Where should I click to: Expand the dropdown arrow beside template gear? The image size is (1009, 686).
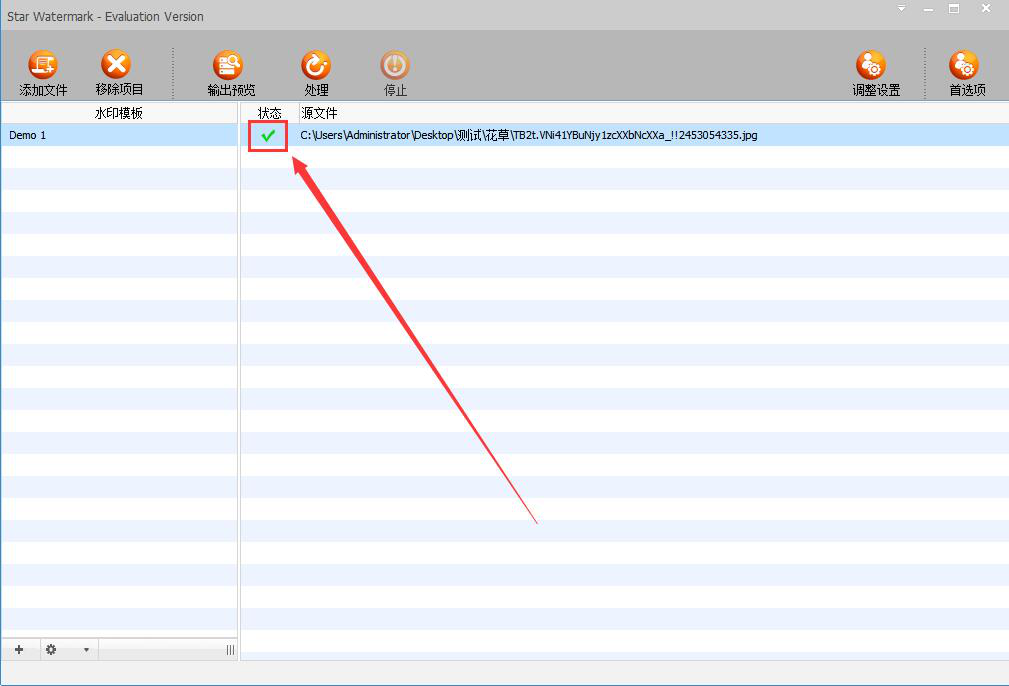pos(86,650)
